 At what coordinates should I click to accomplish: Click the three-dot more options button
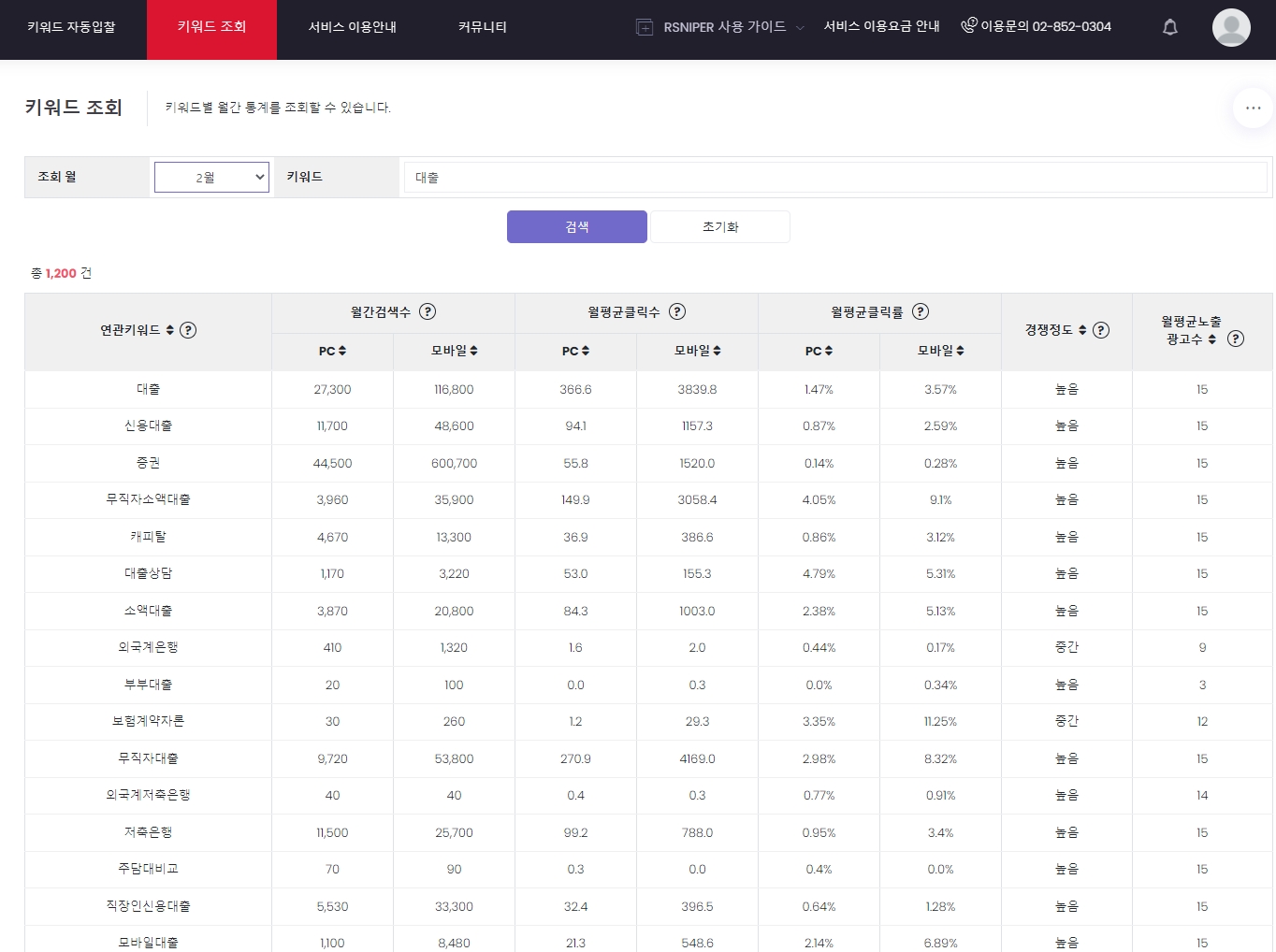(x=1253, y=108)
